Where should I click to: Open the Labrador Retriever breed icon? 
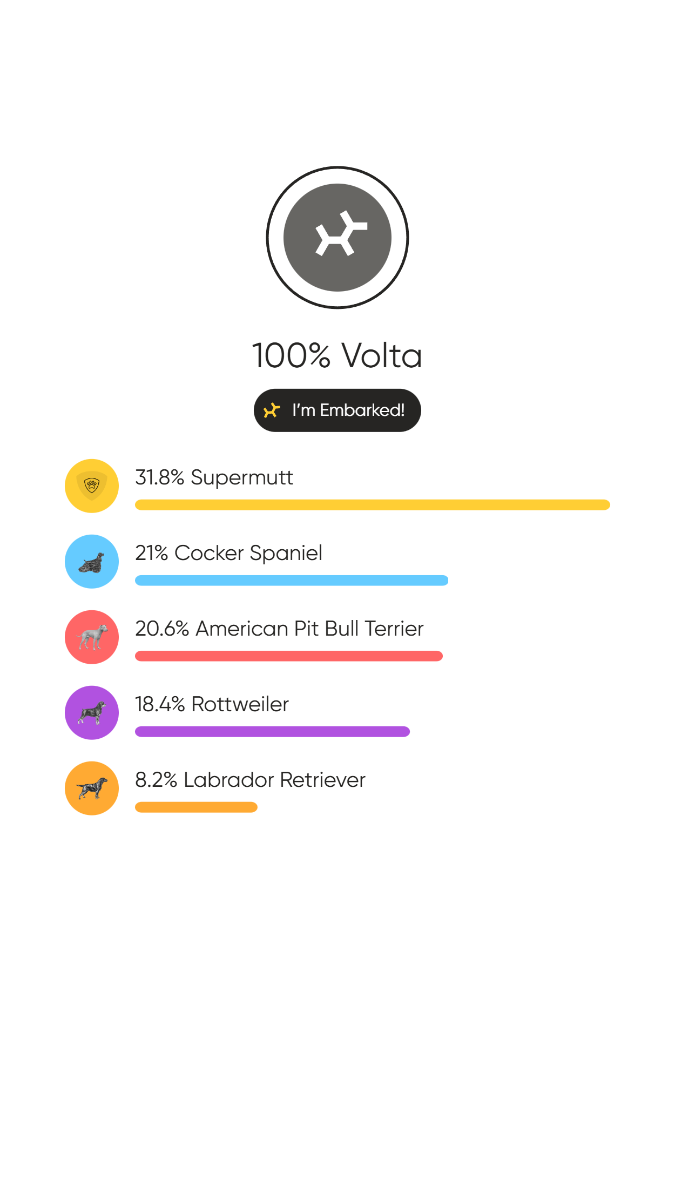(x=91, y=788)
